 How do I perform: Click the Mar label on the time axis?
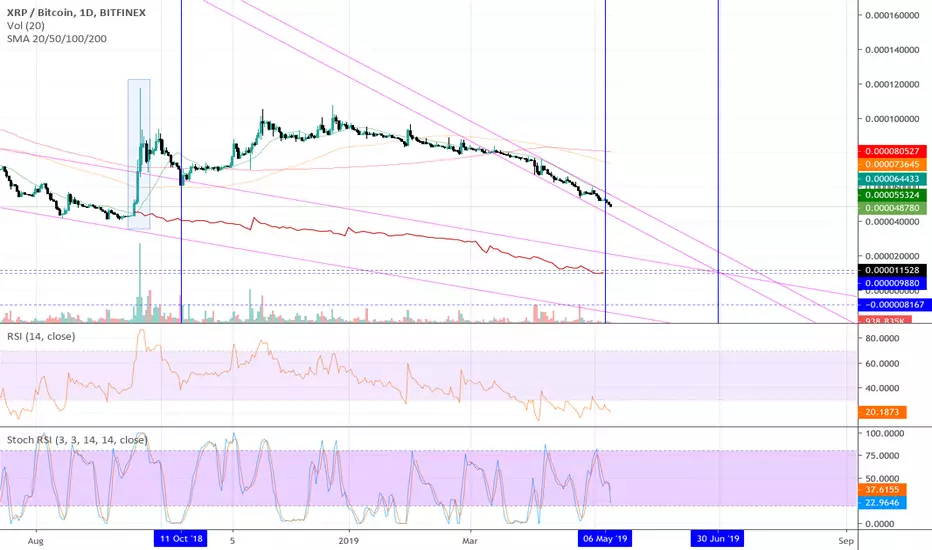[470, 540]
